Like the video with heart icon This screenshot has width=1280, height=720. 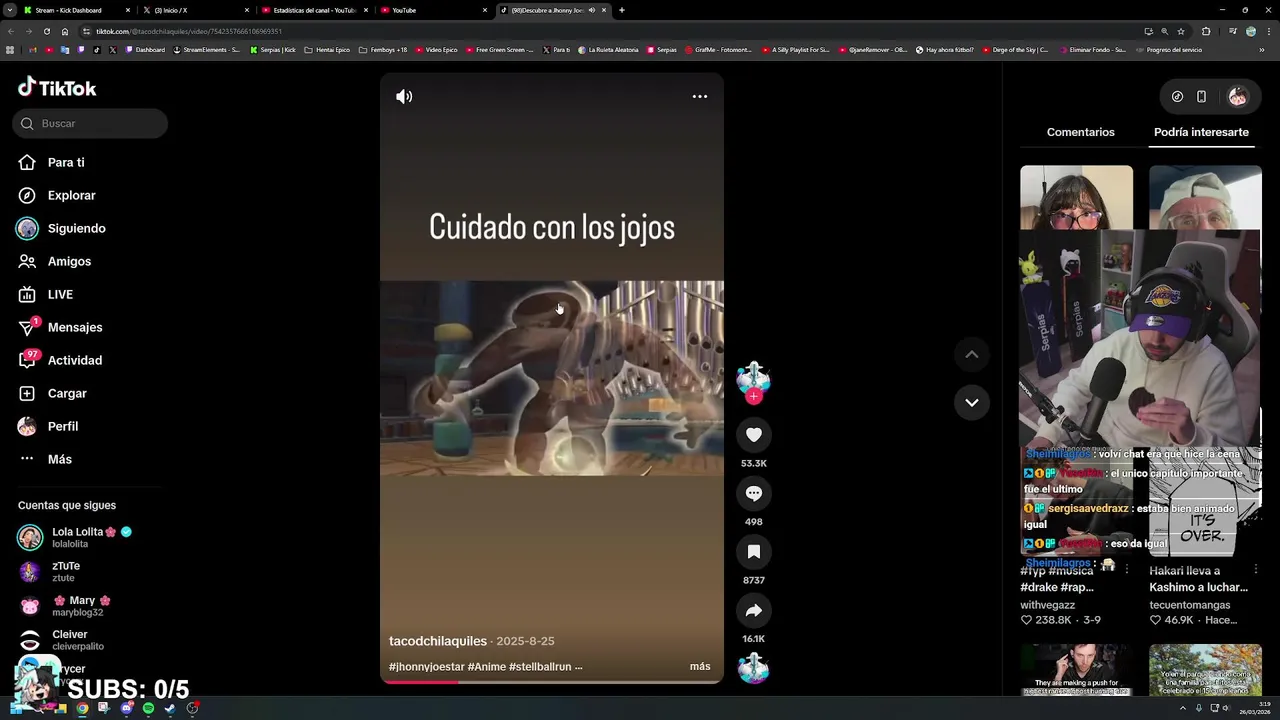(x=754, y=435)
